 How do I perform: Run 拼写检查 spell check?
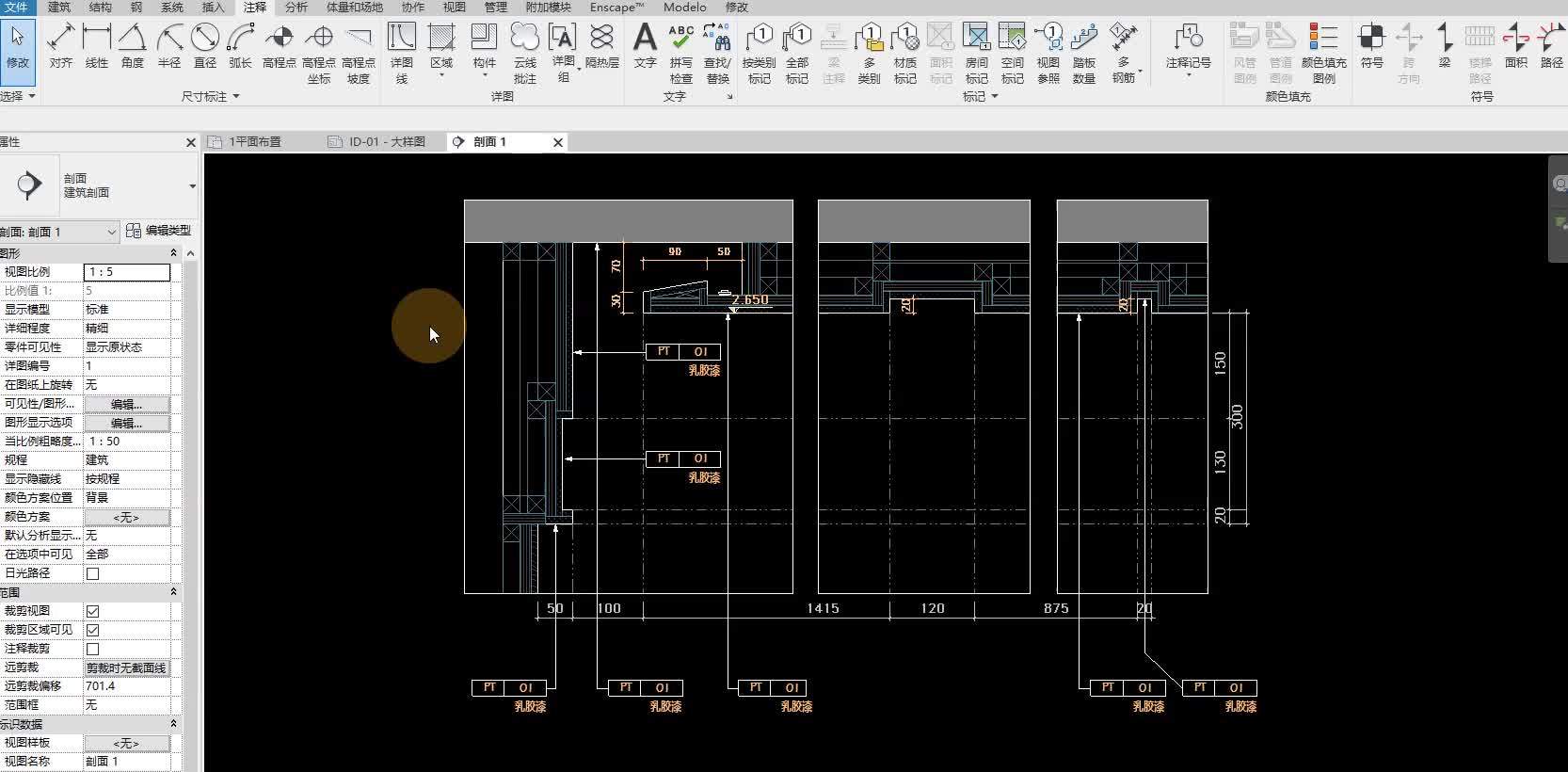[681, 54]
